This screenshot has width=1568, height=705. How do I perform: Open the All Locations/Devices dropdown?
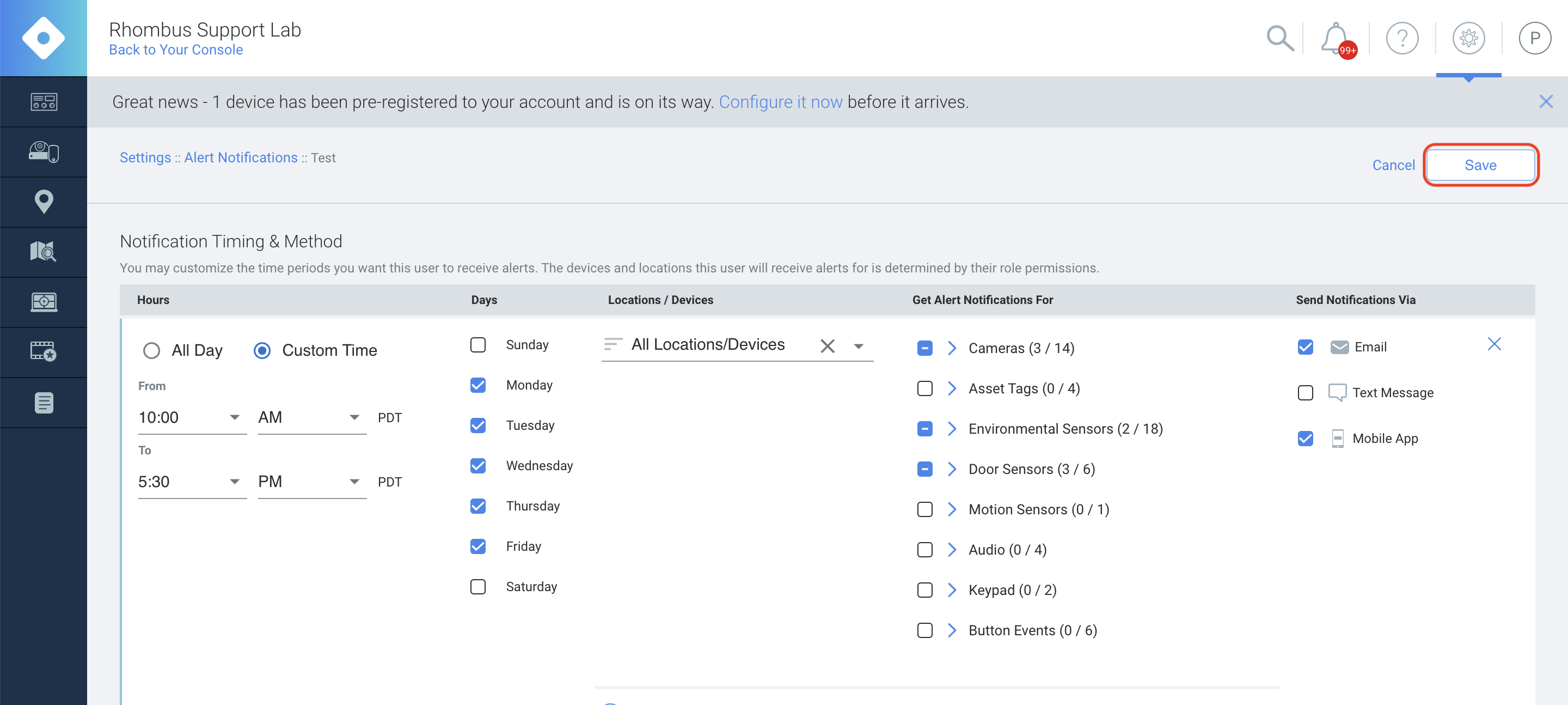859,345
